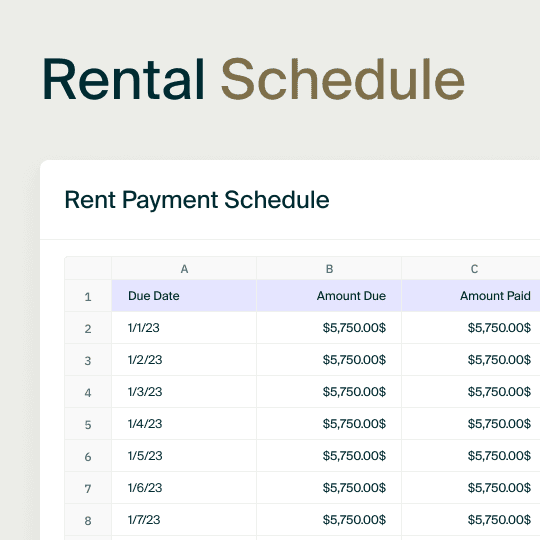Select column B header
This screenshot has width=540, height=540.
click(x=329, y=269)
